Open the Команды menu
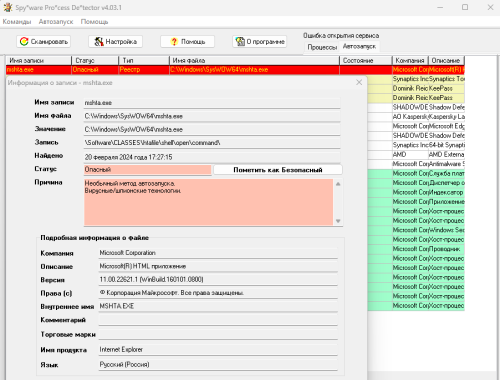Viewport: 500px width, 380px height. click(17, 22)
